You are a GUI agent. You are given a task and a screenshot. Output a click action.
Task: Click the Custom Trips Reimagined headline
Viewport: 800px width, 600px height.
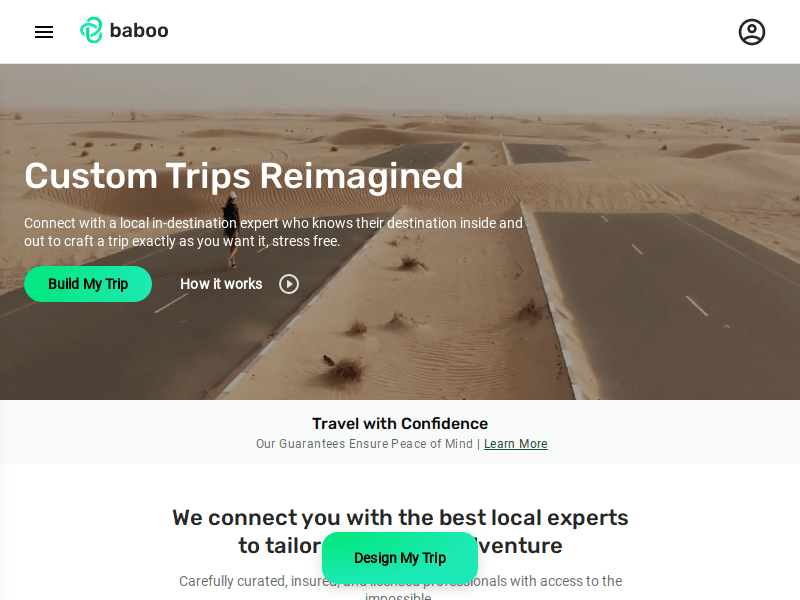244,176
